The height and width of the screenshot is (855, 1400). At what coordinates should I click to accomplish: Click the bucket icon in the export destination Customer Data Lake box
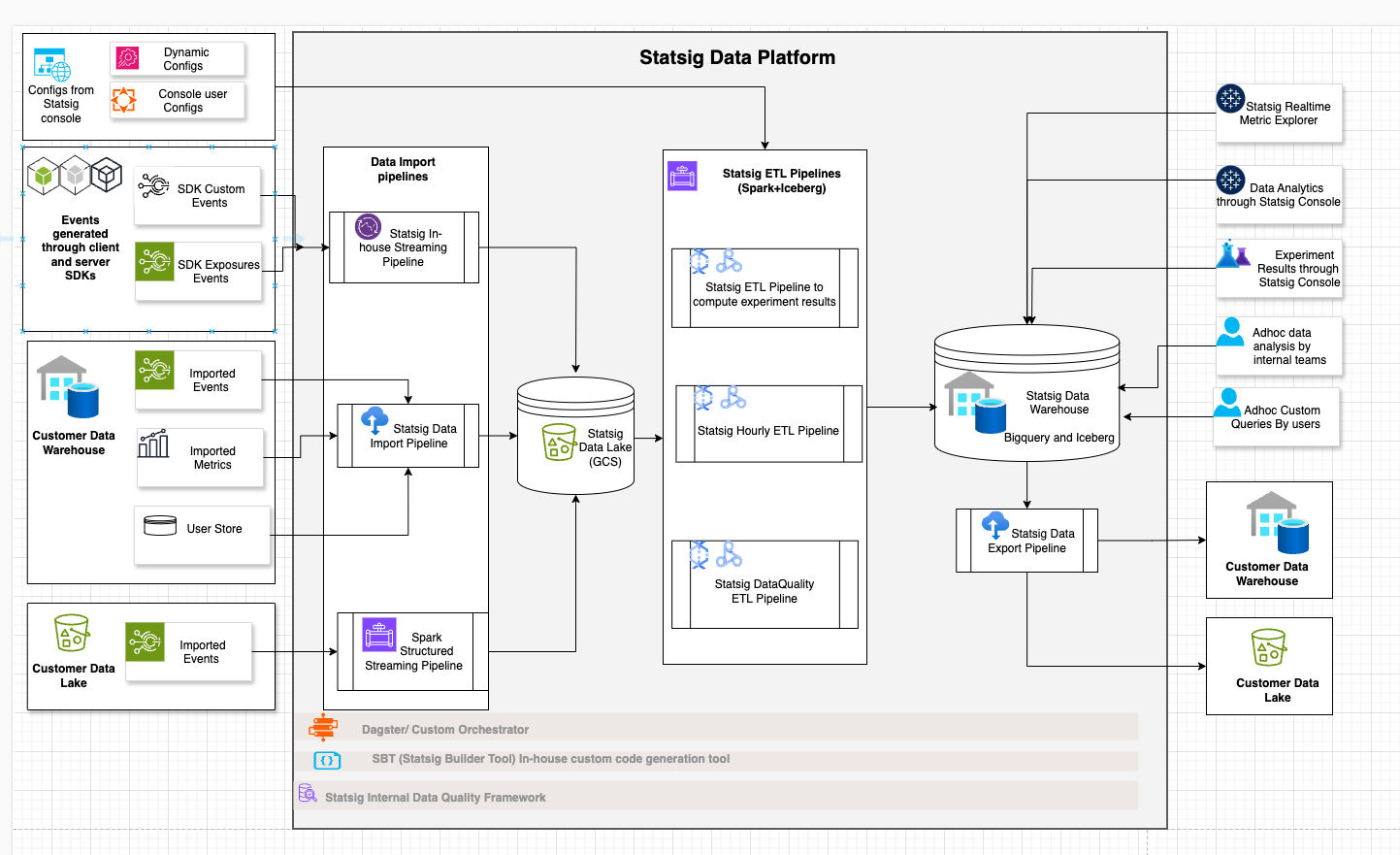pyautogui.click(x=1268, y=647)
